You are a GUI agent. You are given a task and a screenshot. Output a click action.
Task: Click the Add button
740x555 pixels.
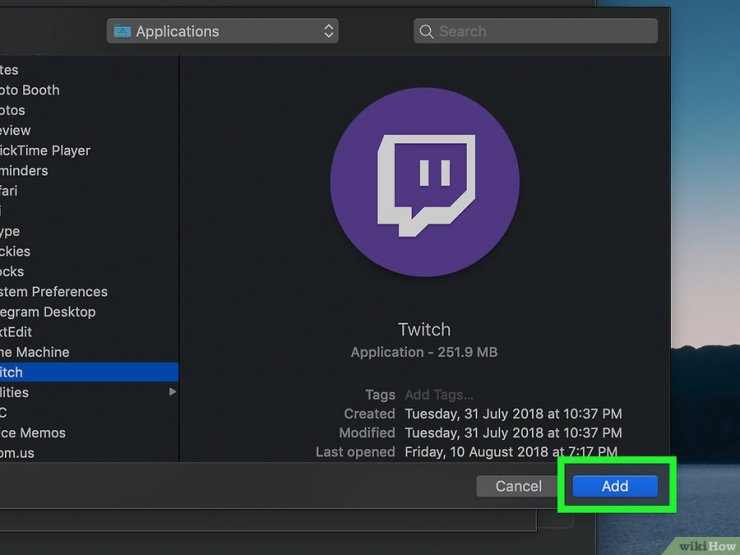coord(615,486)
